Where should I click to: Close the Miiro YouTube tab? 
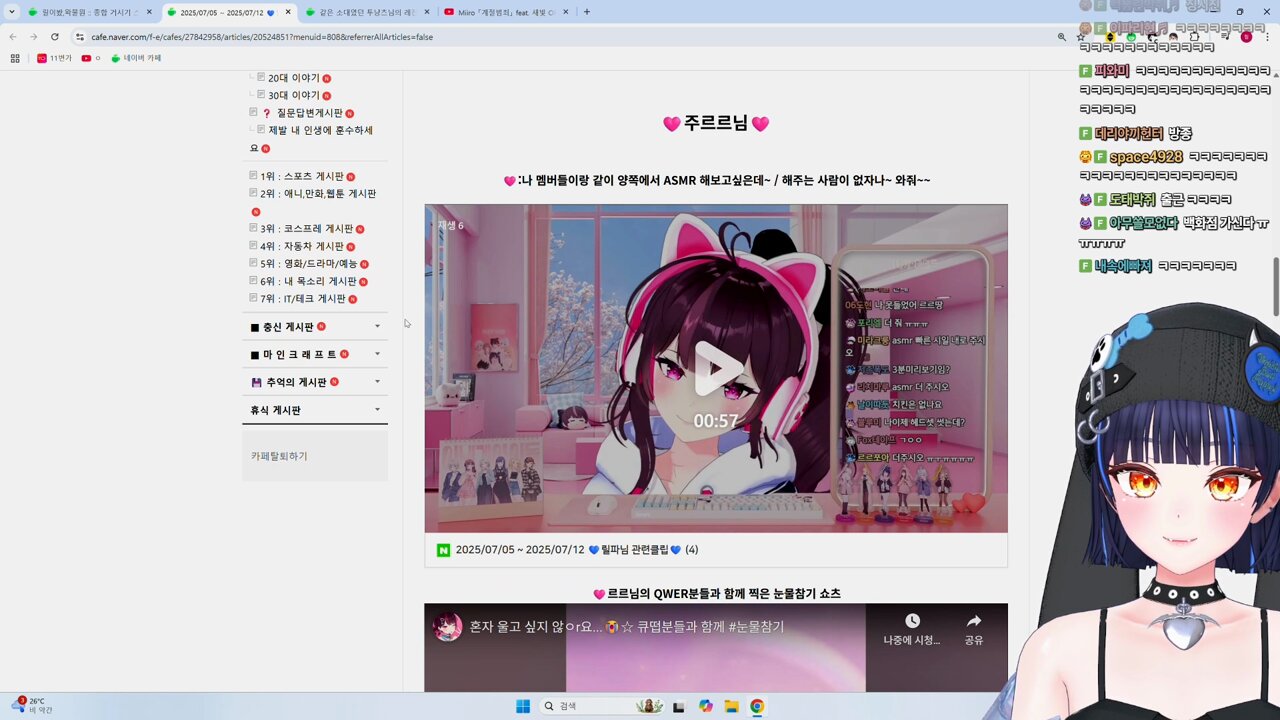[x=565, y=12]
